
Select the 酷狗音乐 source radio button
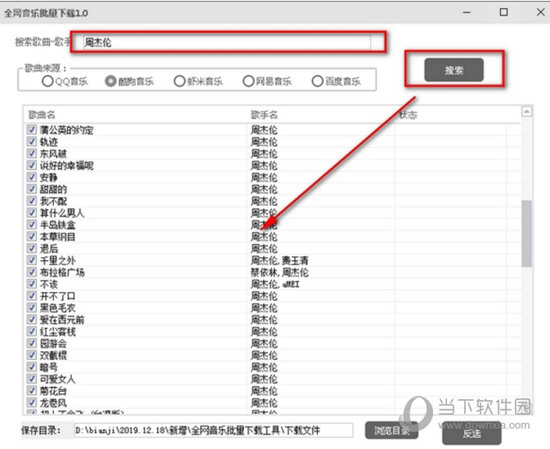point(110,81)
